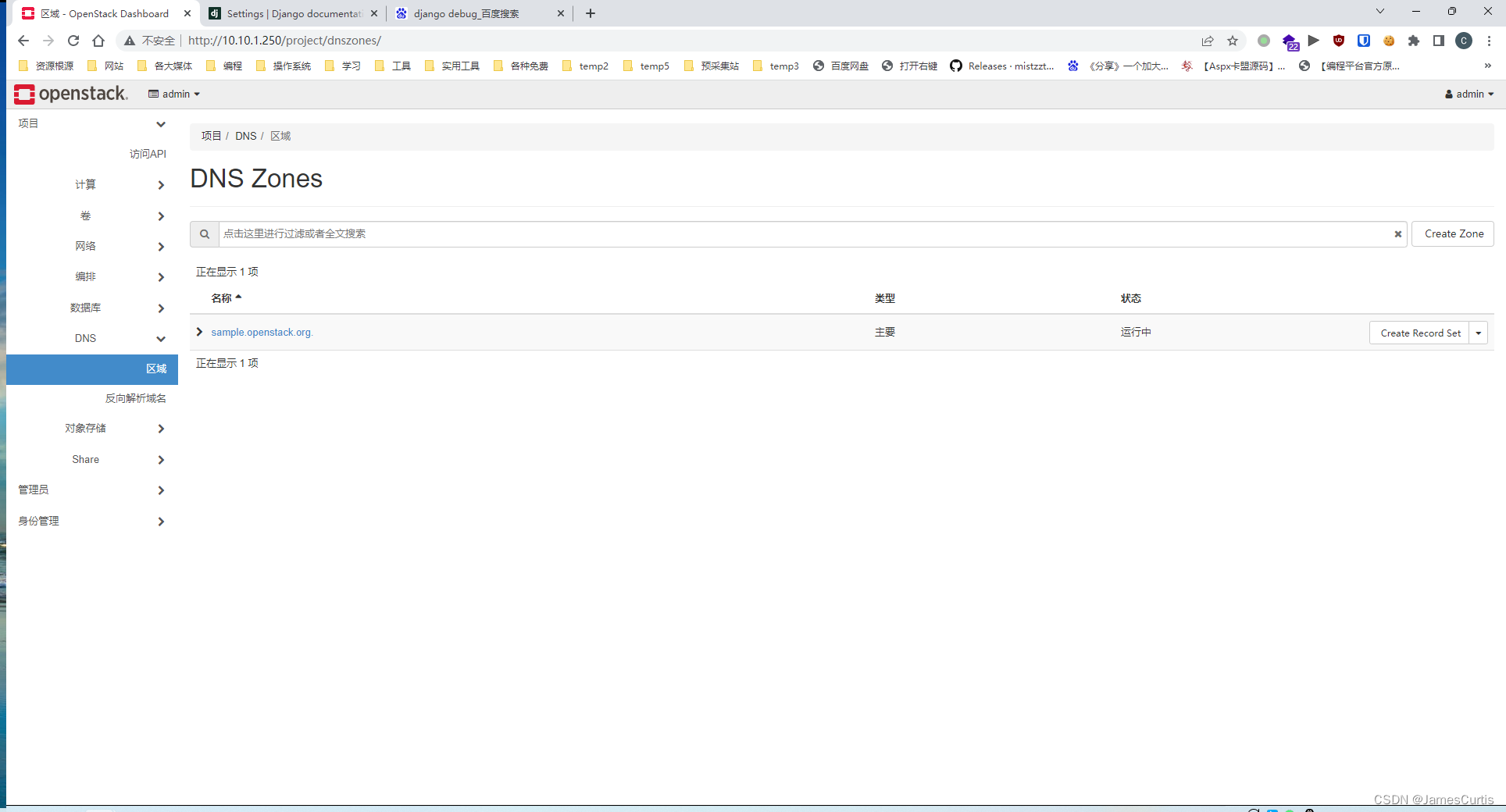Expand the sample.openstack.org zone row
This screenshot has height=812, width=1506.
click(199, 332)
